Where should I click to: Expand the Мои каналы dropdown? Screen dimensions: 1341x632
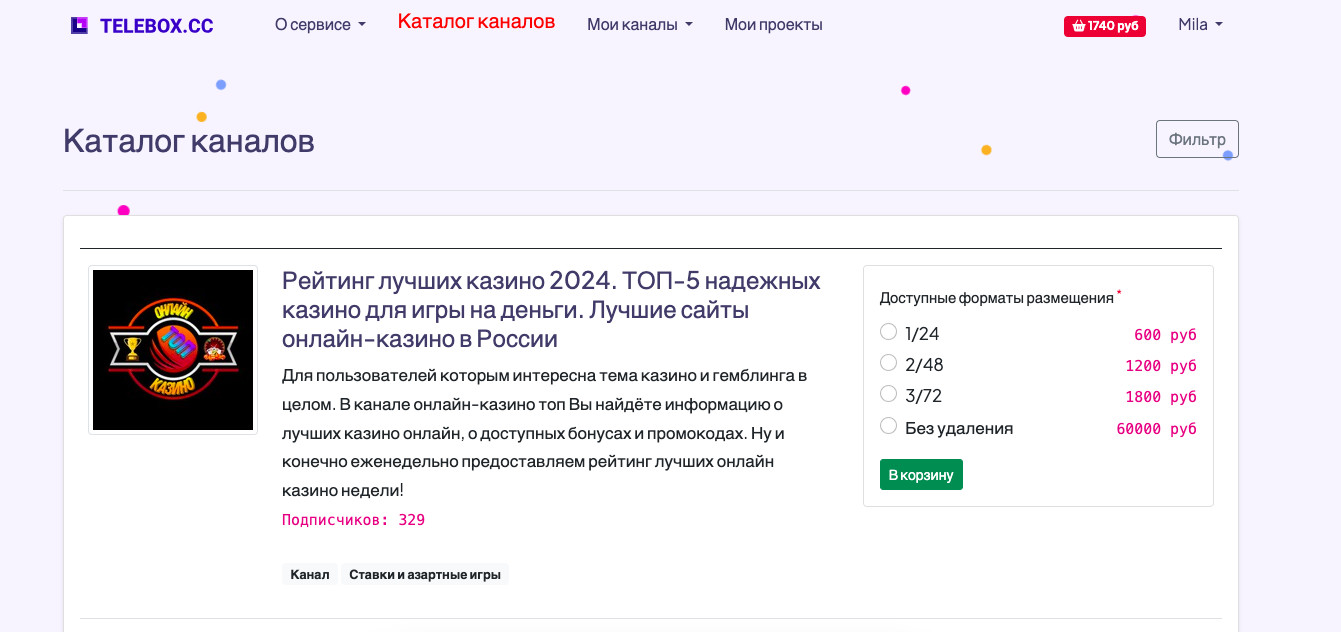(x=639, y=25)
